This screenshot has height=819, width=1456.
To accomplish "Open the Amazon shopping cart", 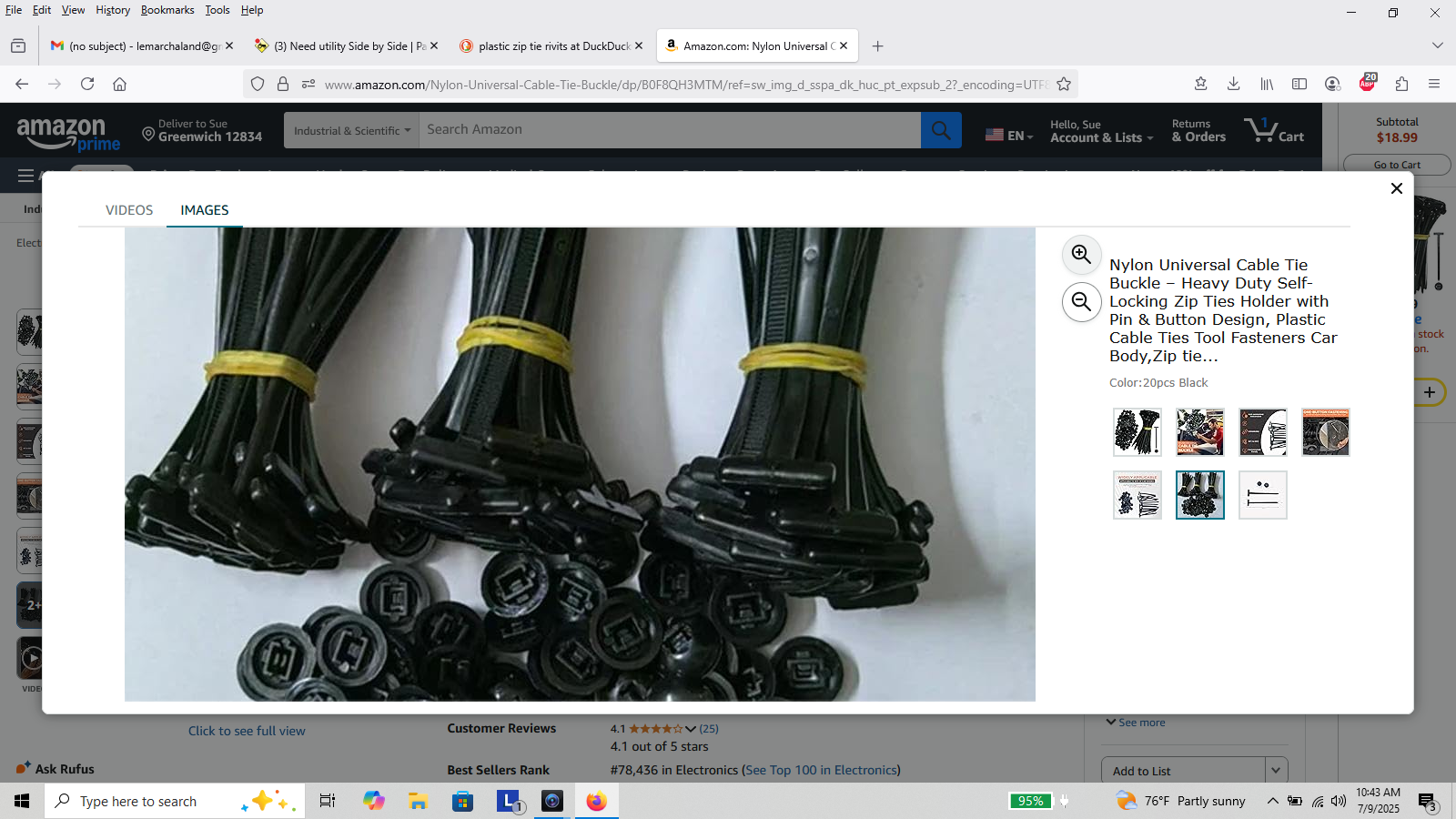I will [x=1274, y=130].
